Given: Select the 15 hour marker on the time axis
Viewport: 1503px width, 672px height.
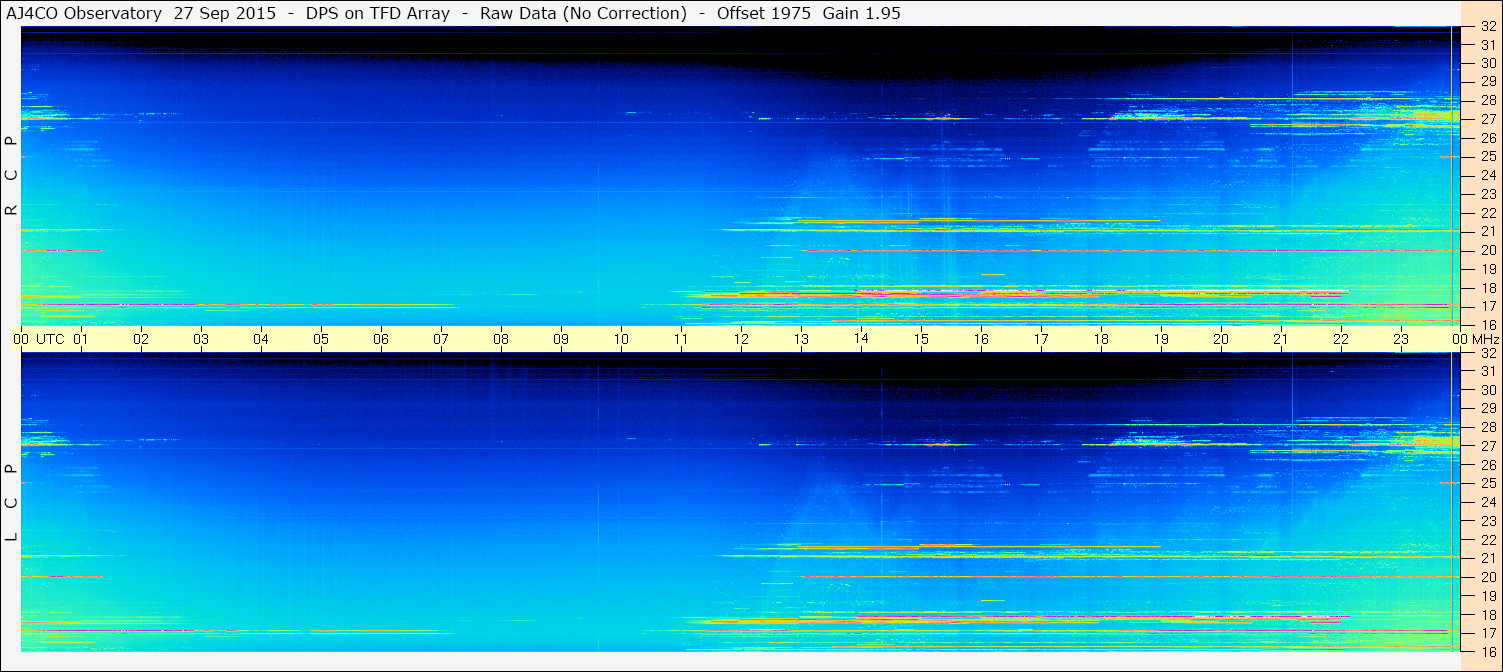Looking at the screenshot, I should (921, 339).
